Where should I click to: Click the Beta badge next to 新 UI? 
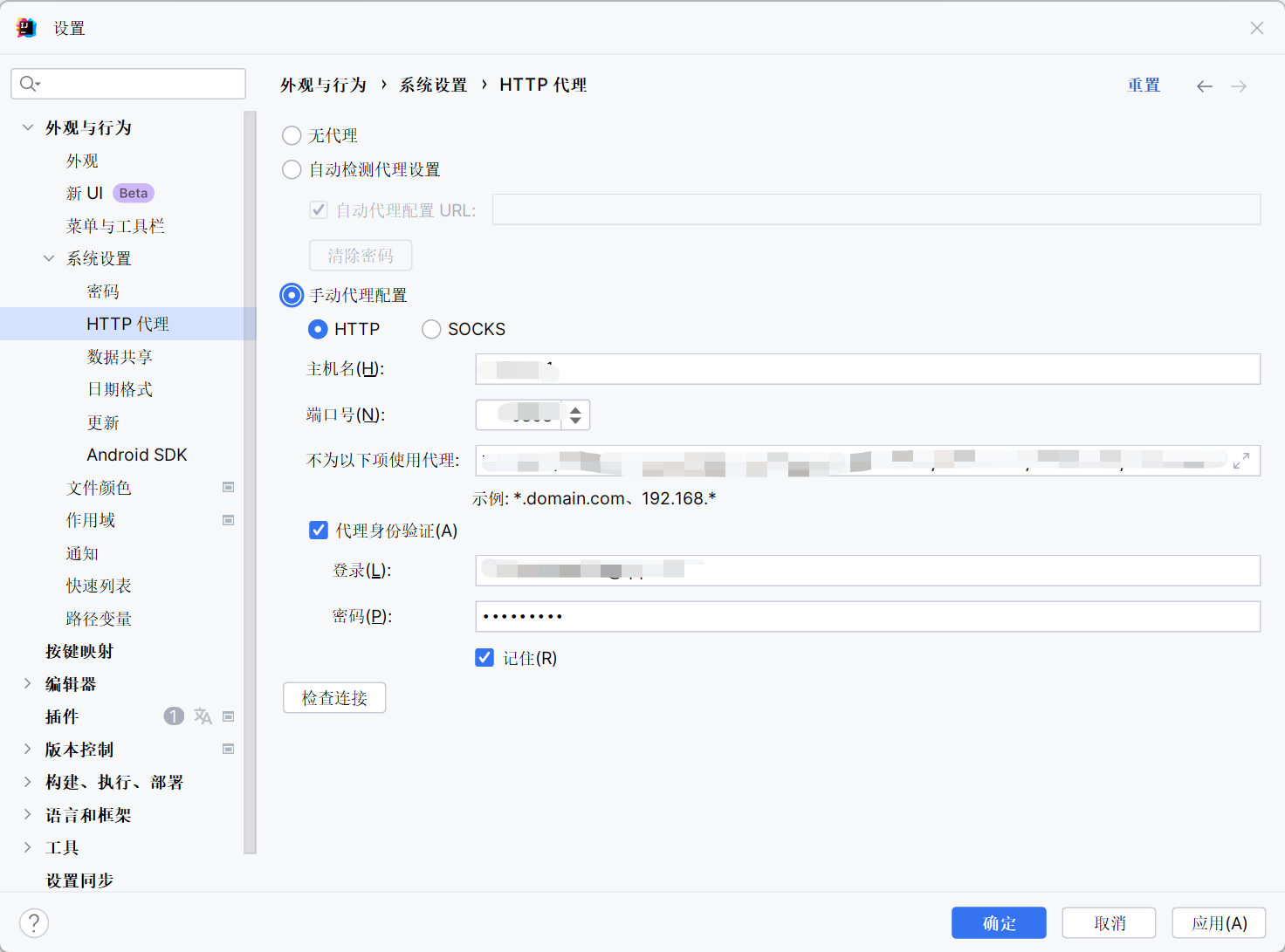click(134, 193)
